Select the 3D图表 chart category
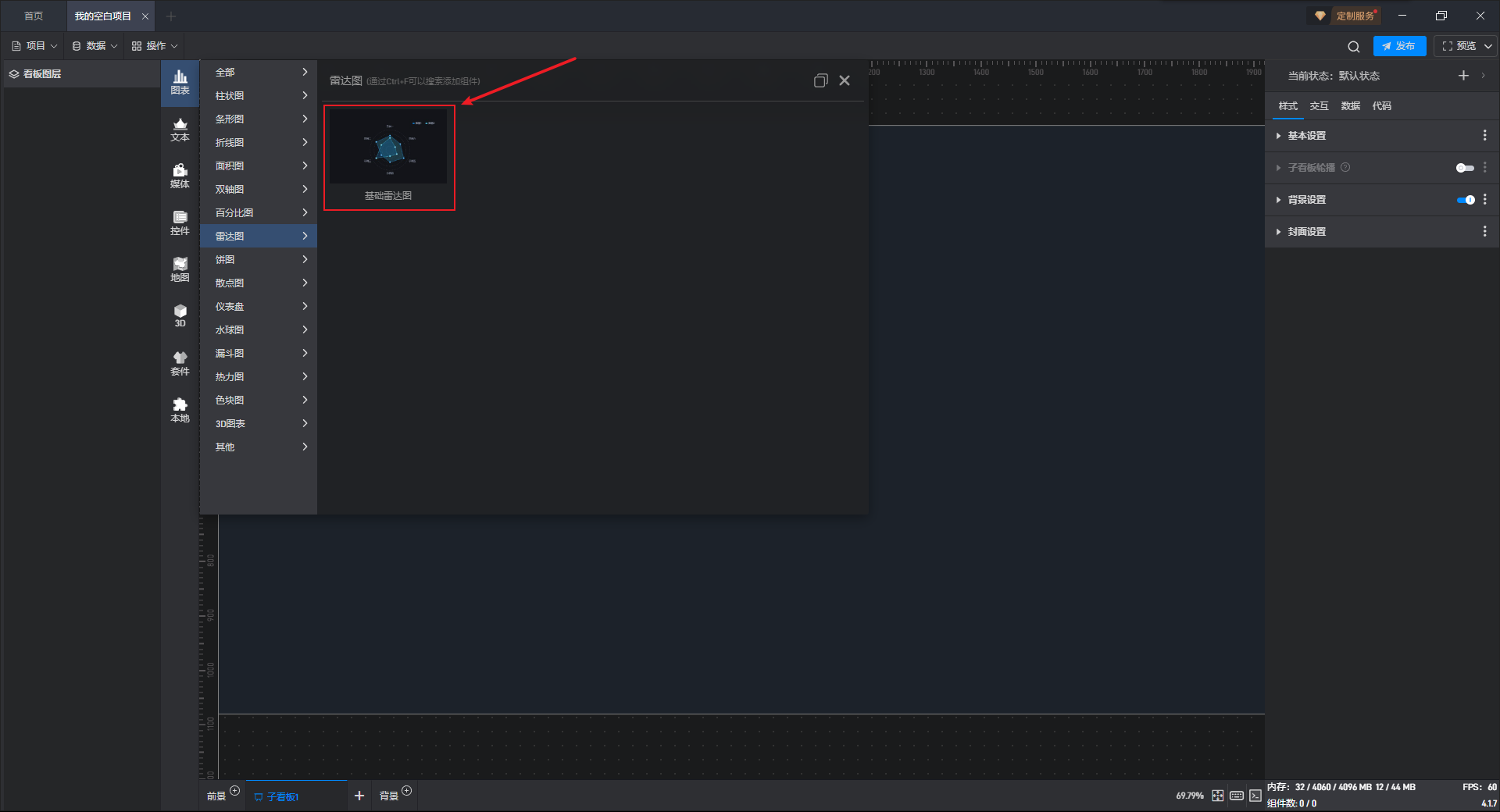 click(259, 423)
